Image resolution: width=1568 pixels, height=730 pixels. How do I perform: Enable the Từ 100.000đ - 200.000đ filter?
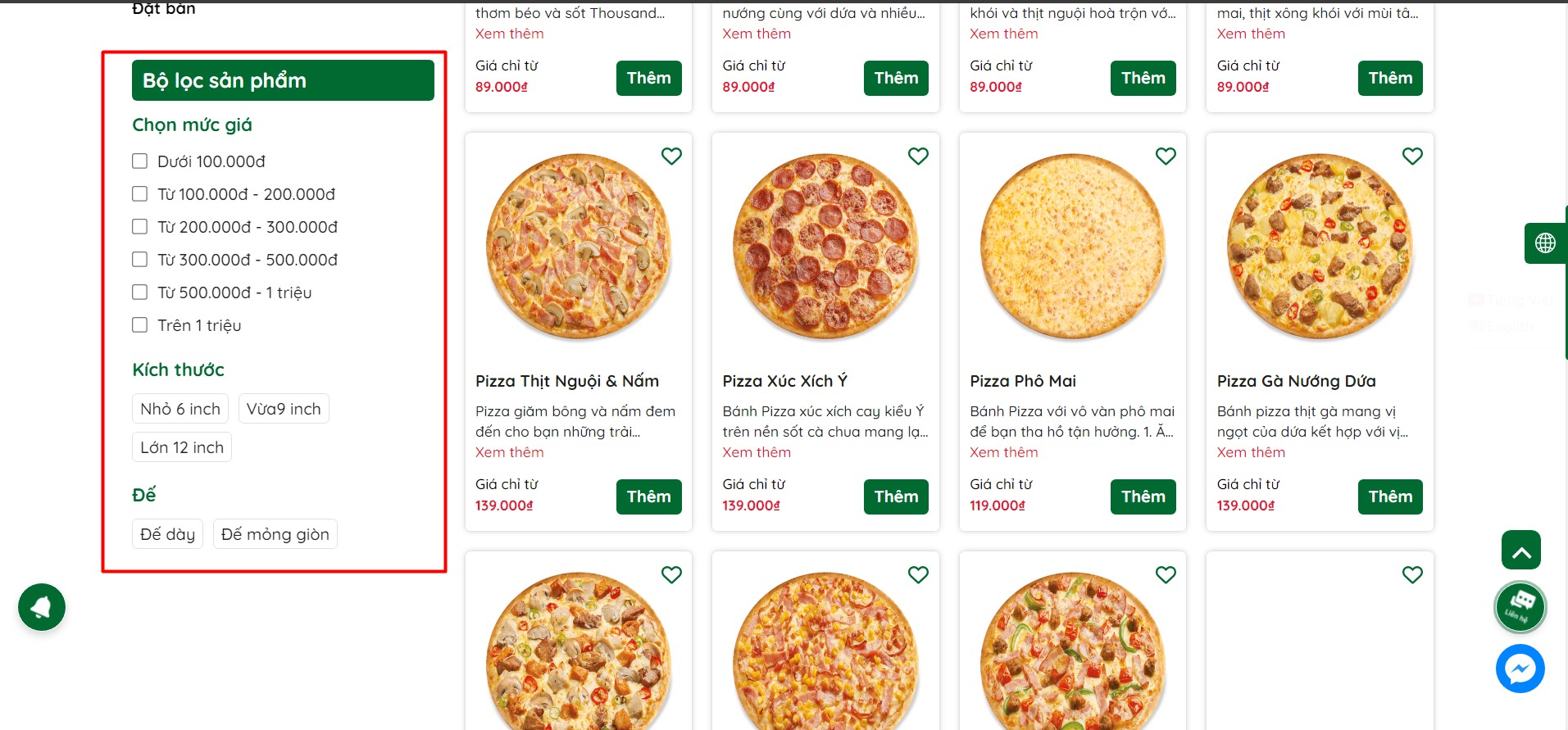(140, 194)
